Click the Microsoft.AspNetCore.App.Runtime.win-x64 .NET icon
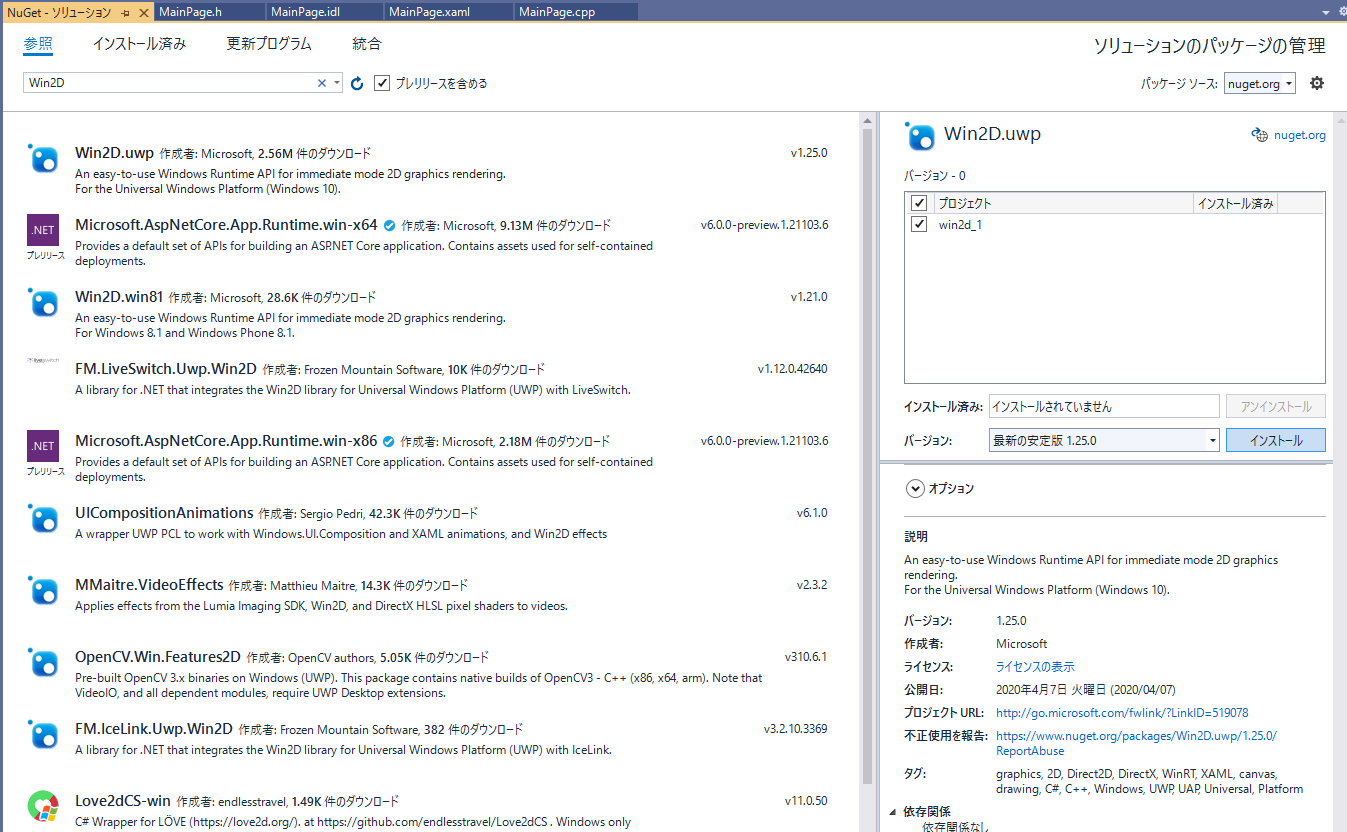1347x832 pixels. tap(43, 230)
